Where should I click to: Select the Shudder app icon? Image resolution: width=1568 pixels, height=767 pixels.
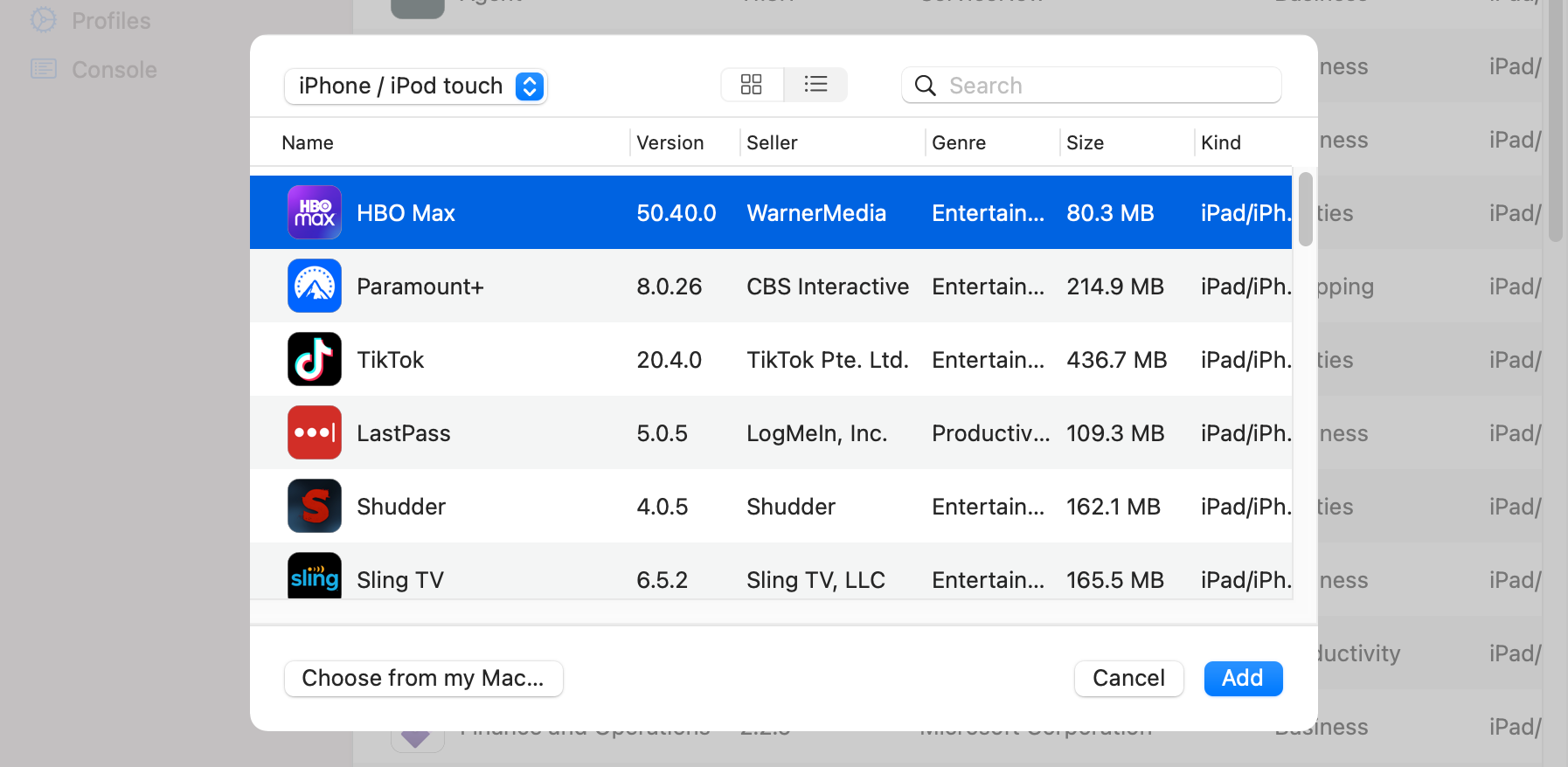pos(315,506)
